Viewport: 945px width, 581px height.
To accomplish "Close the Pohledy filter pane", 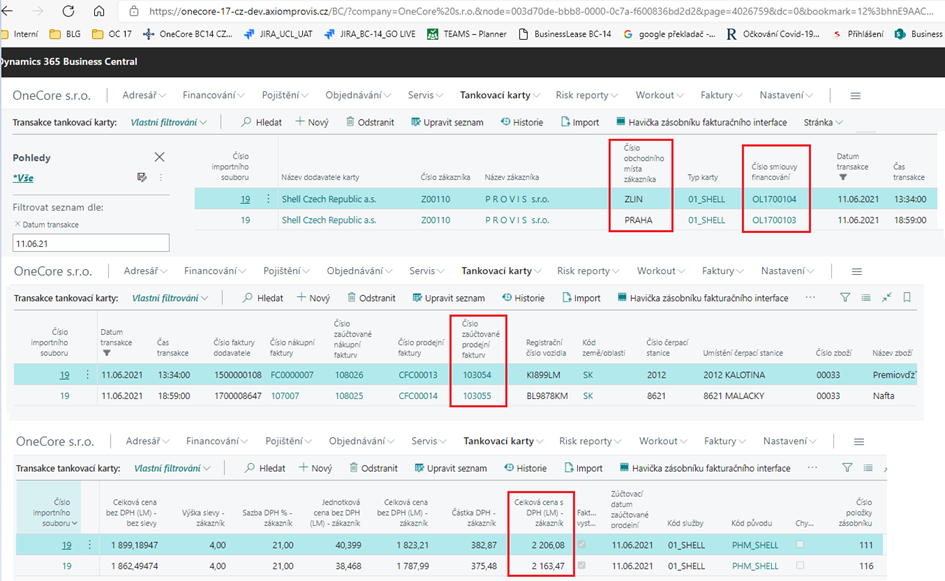I will coord(159,157).
